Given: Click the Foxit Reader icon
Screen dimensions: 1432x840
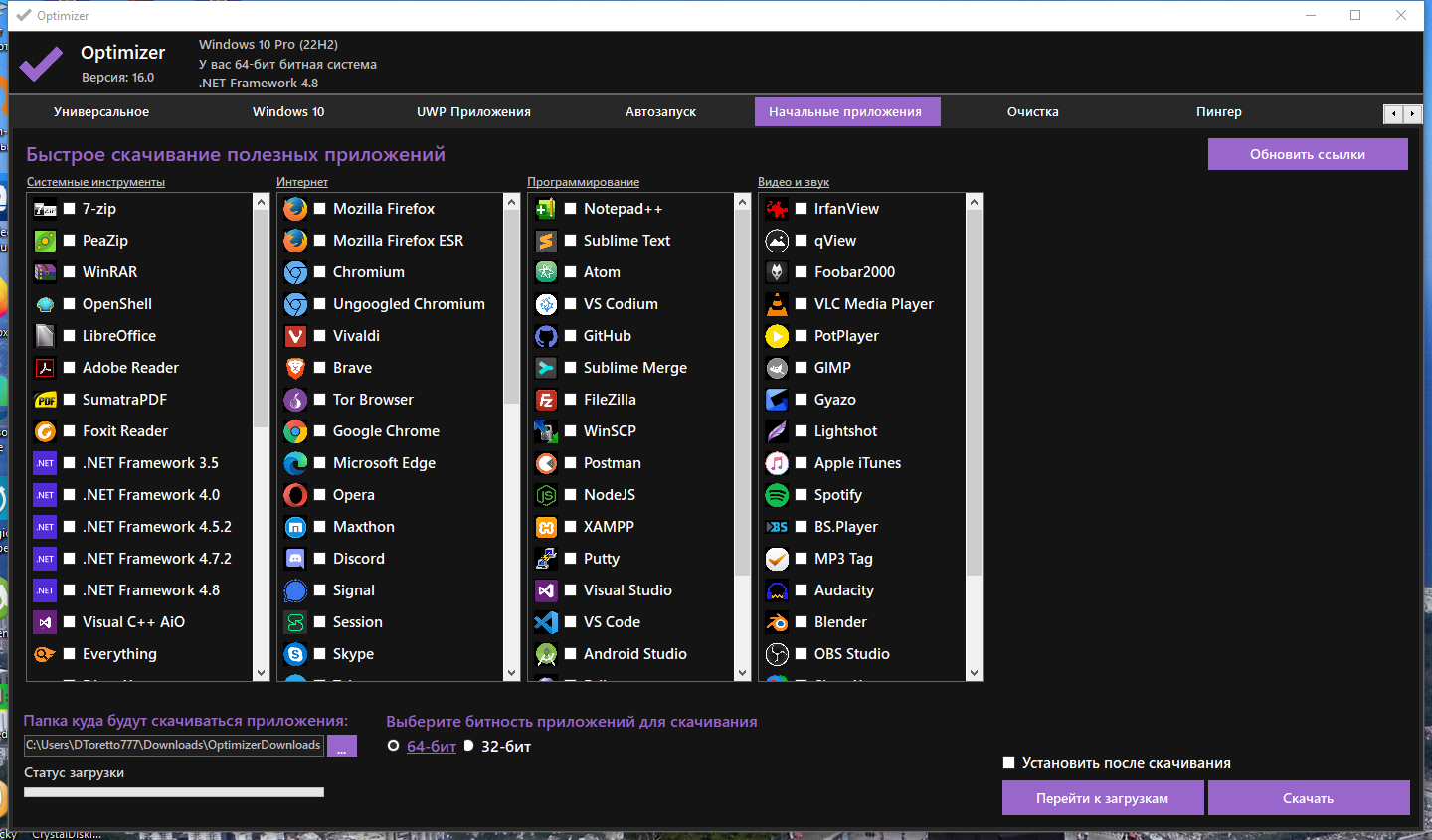Looking at the screenshot, I should 45,431.
